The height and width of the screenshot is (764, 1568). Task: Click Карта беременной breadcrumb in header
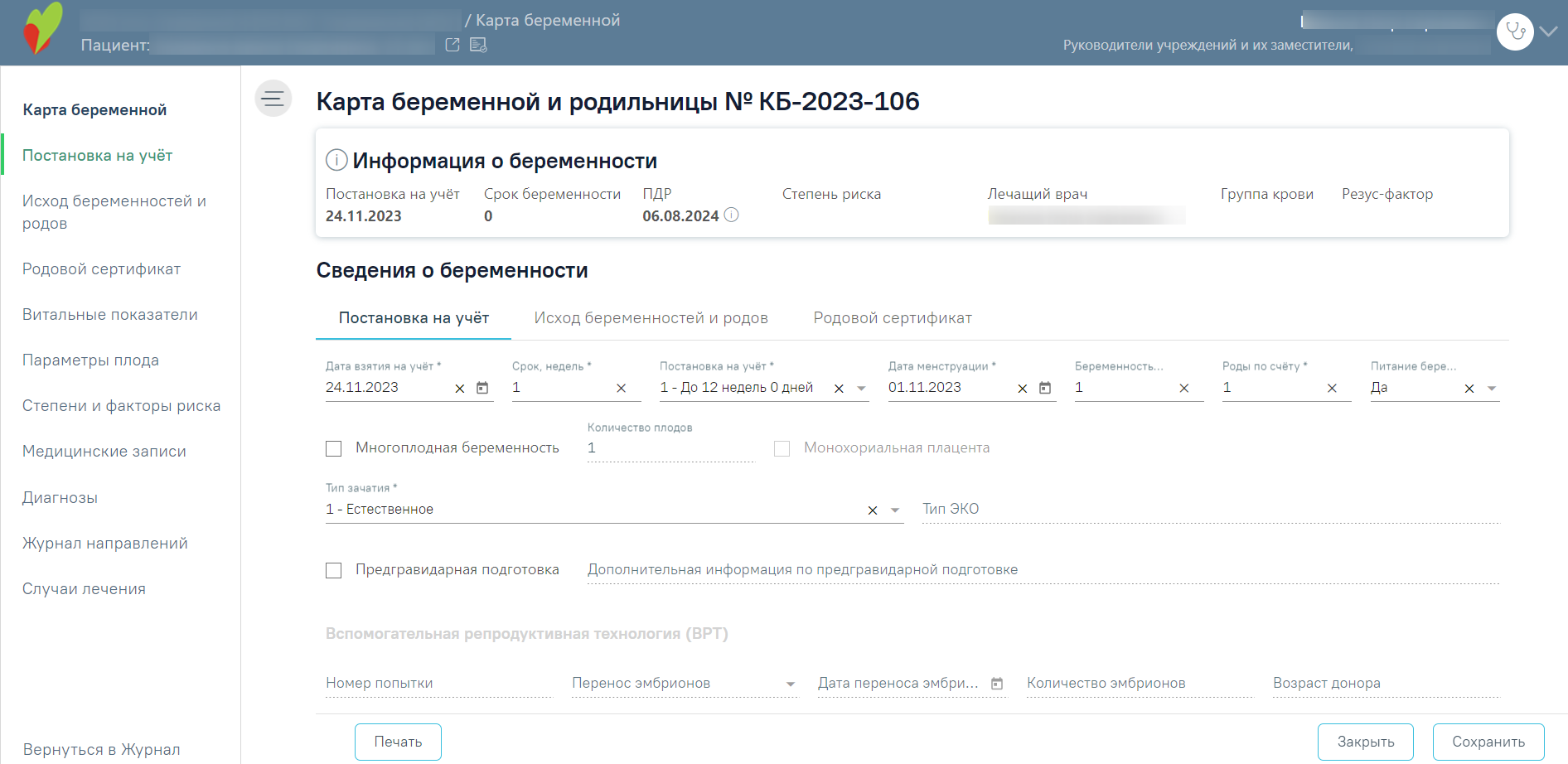coord(548,20)
